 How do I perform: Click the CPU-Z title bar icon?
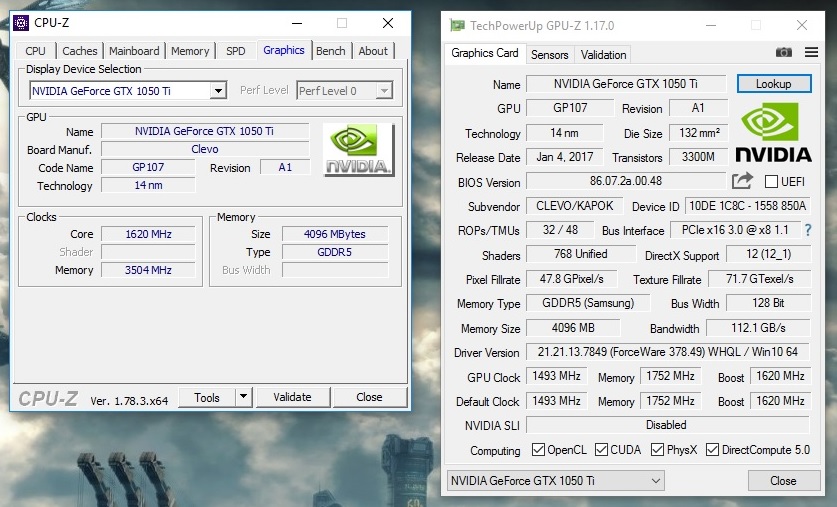coord(21,23)
